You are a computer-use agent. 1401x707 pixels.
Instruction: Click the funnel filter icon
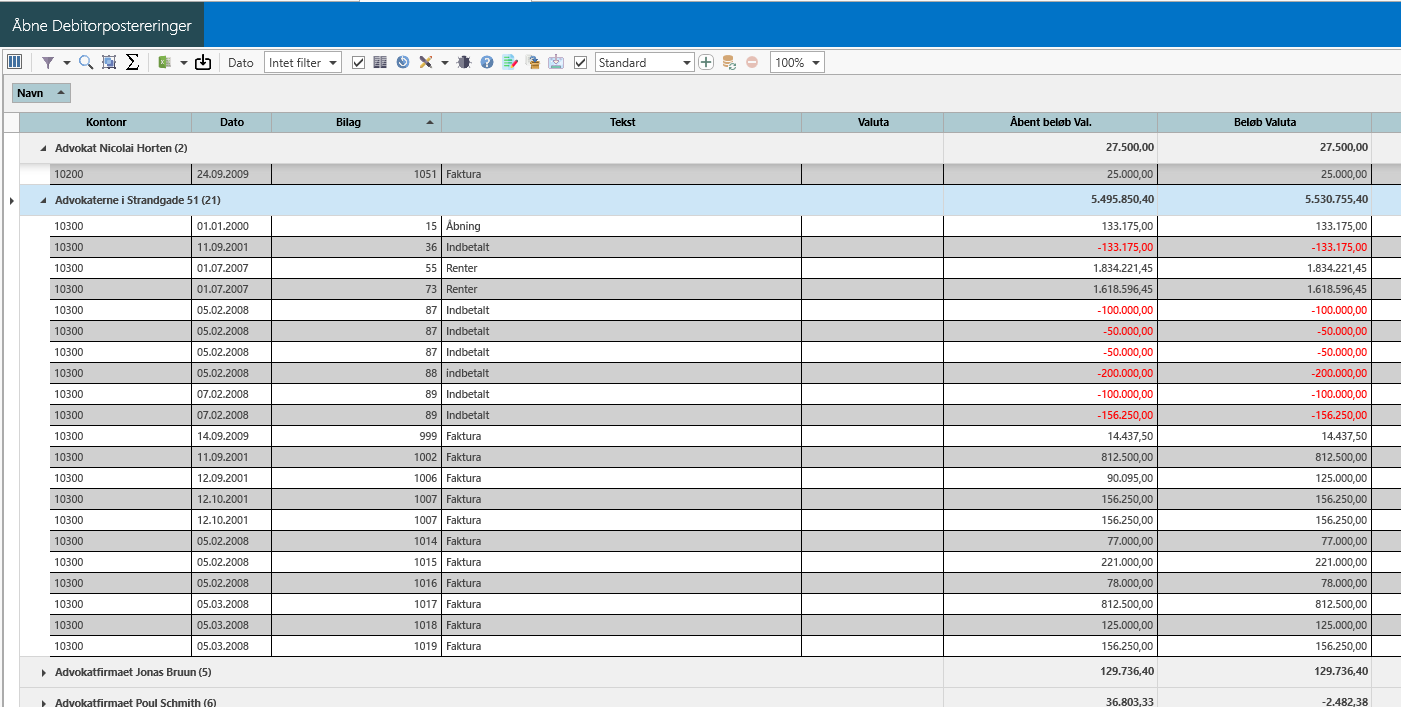47,62
